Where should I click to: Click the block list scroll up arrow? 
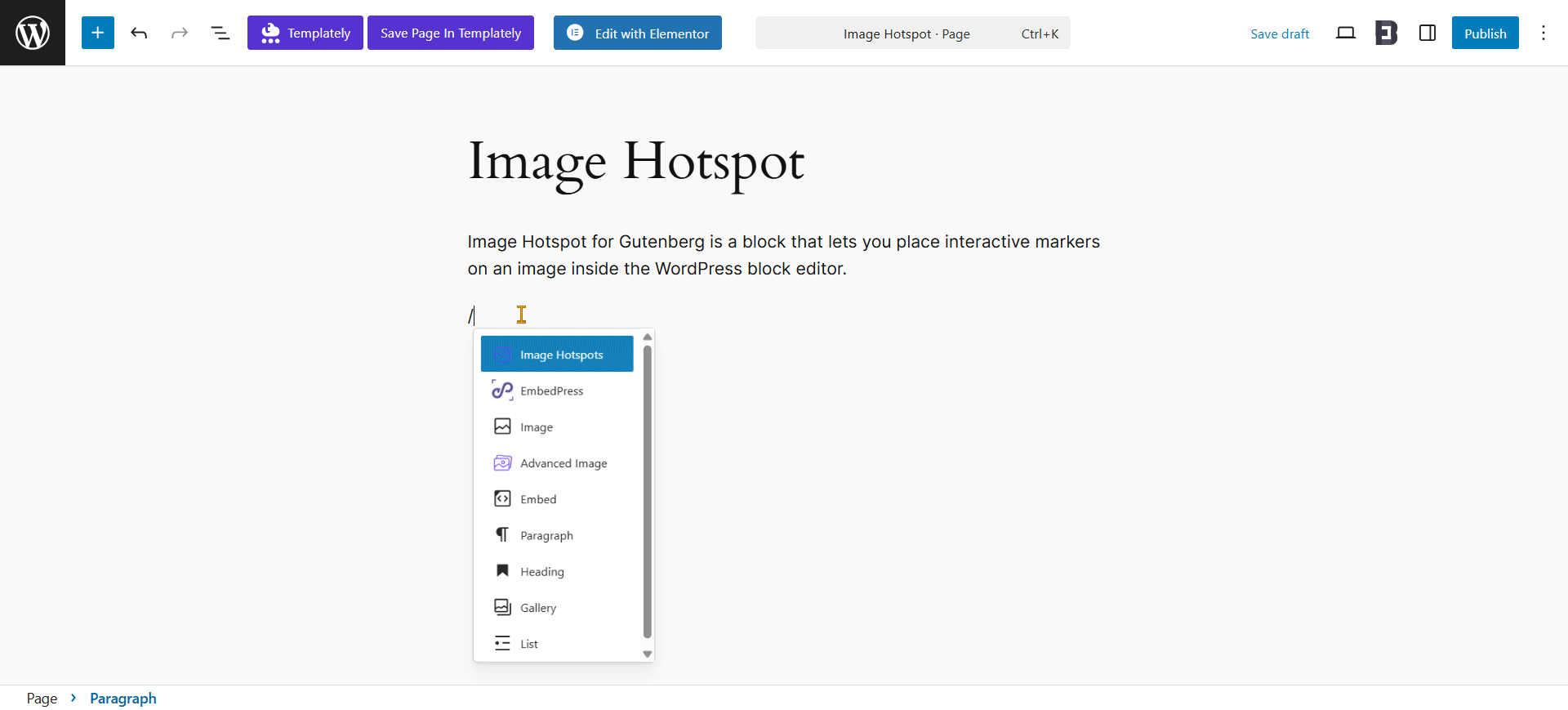pos(648,337)
